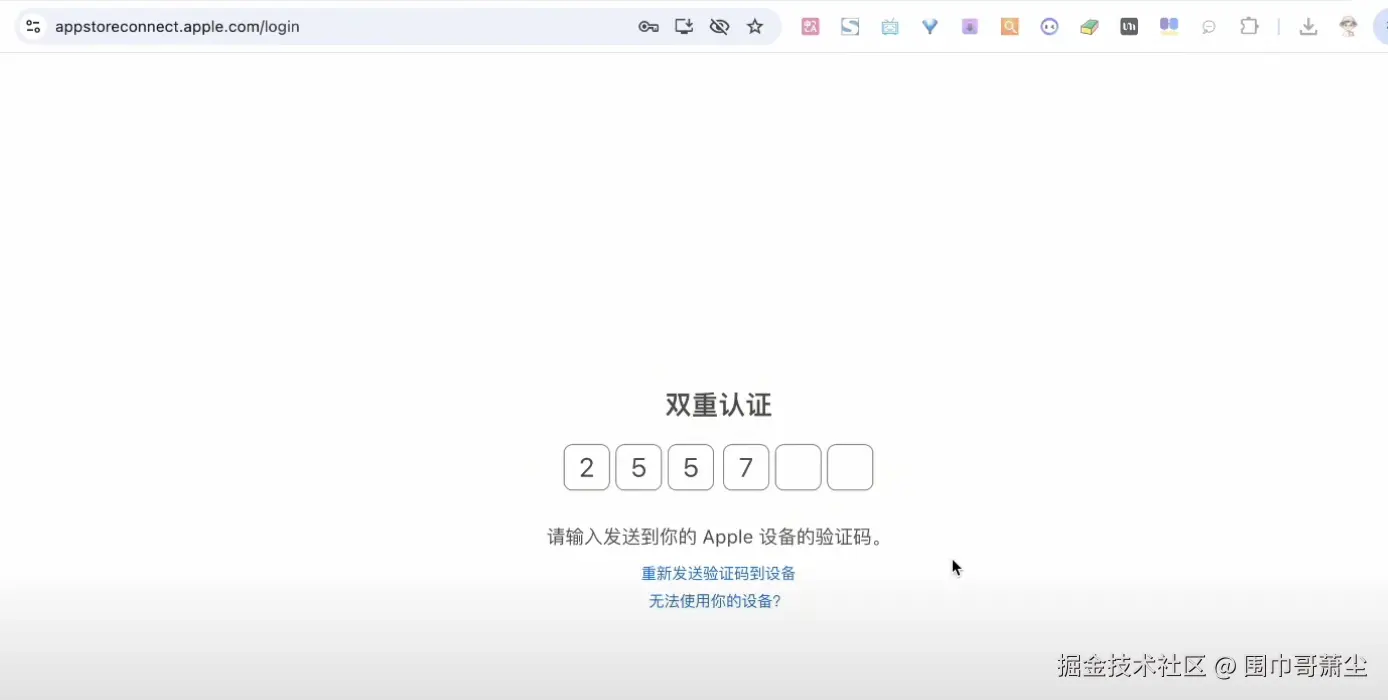Viewport: 1388px width, 700px height.
Task: Open the saved passwords key icon
Action: click(648, 27)
